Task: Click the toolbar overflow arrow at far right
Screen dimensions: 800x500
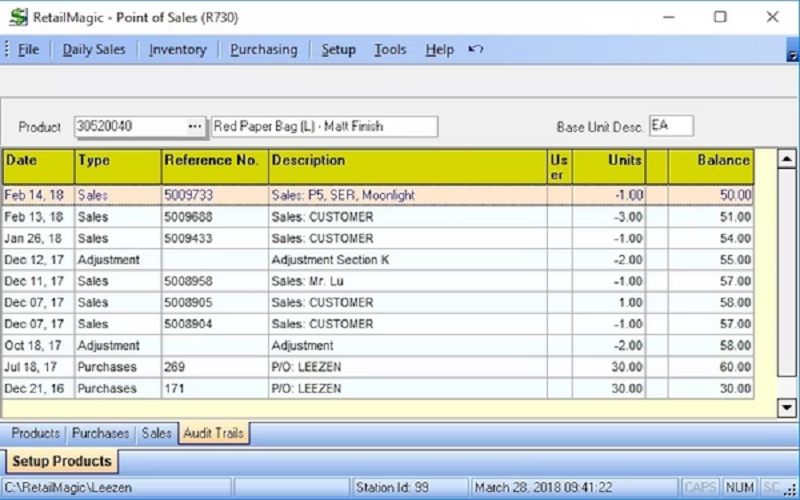Action: [792, 56]
